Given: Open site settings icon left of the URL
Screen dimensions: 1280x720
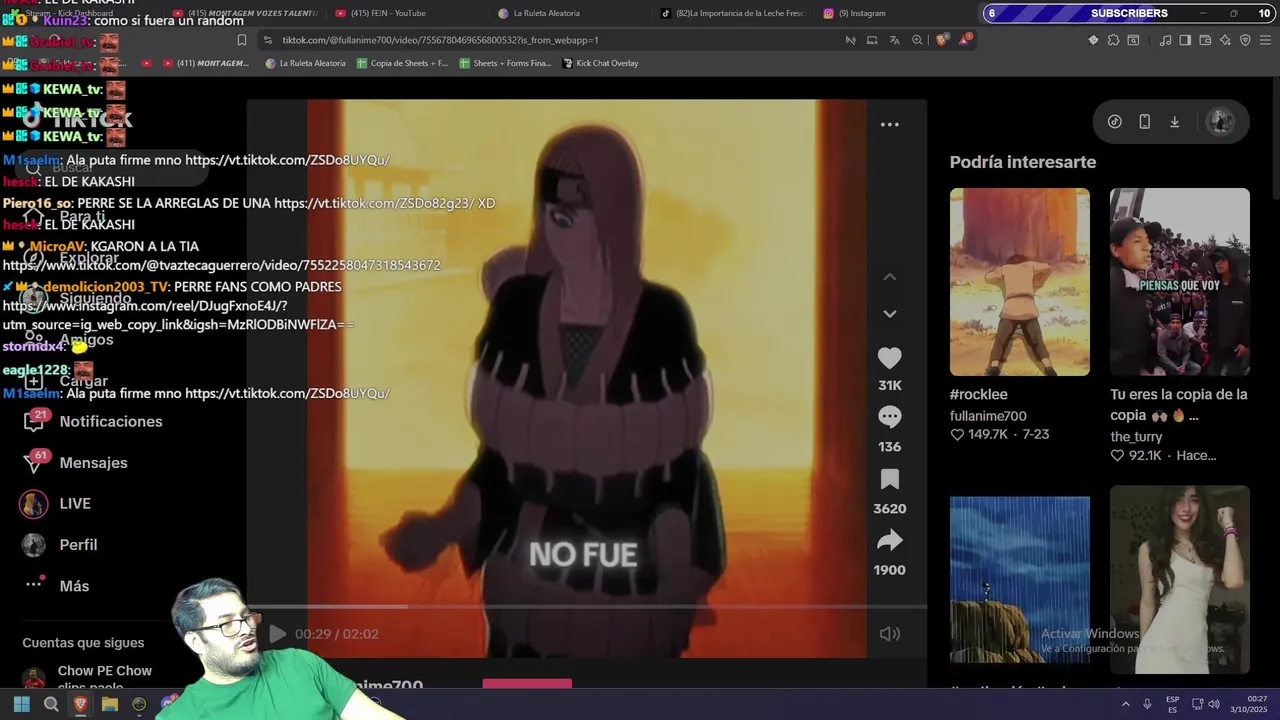Looking at the screenshot, I should tap(266, 40).
